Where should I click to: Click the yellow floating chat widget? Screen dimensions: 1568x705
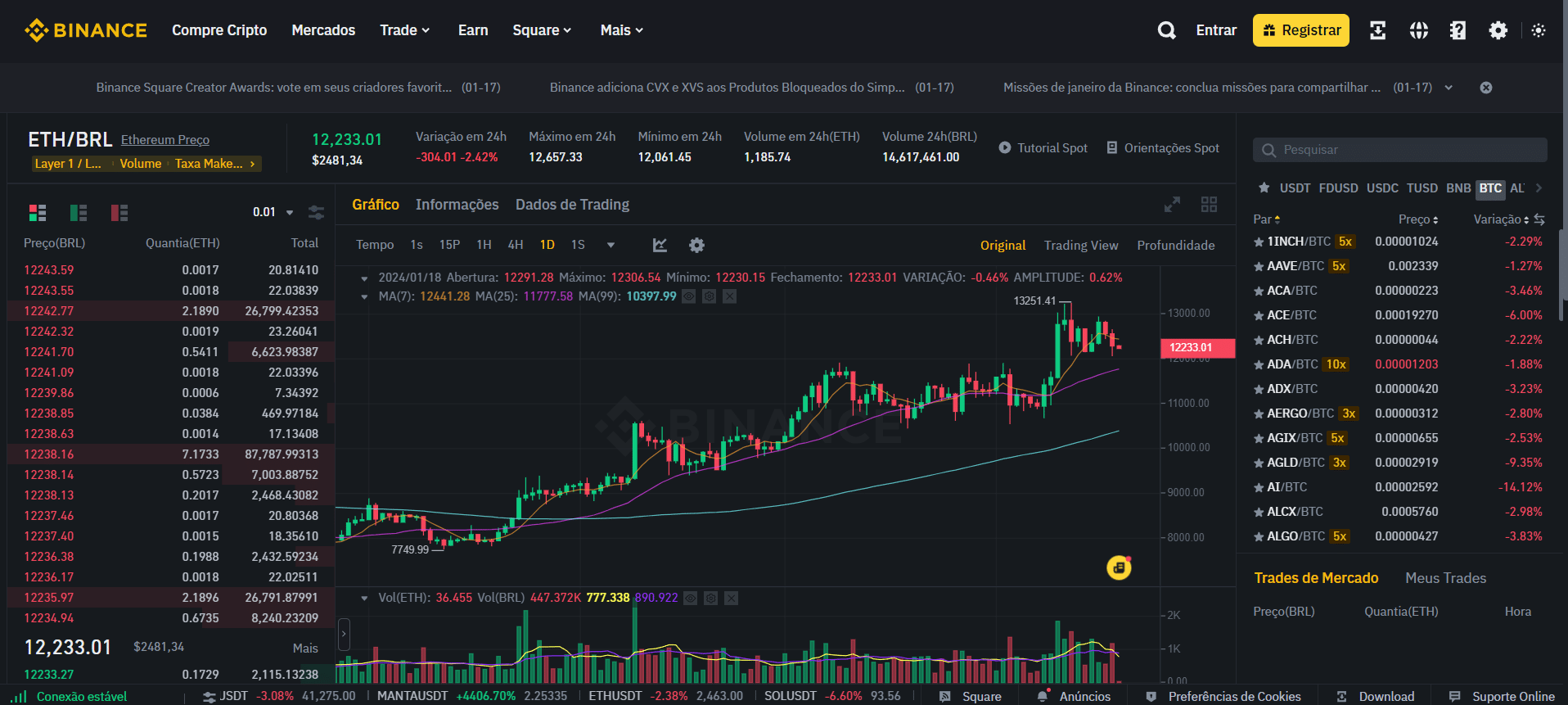(x=1119, y=567)
